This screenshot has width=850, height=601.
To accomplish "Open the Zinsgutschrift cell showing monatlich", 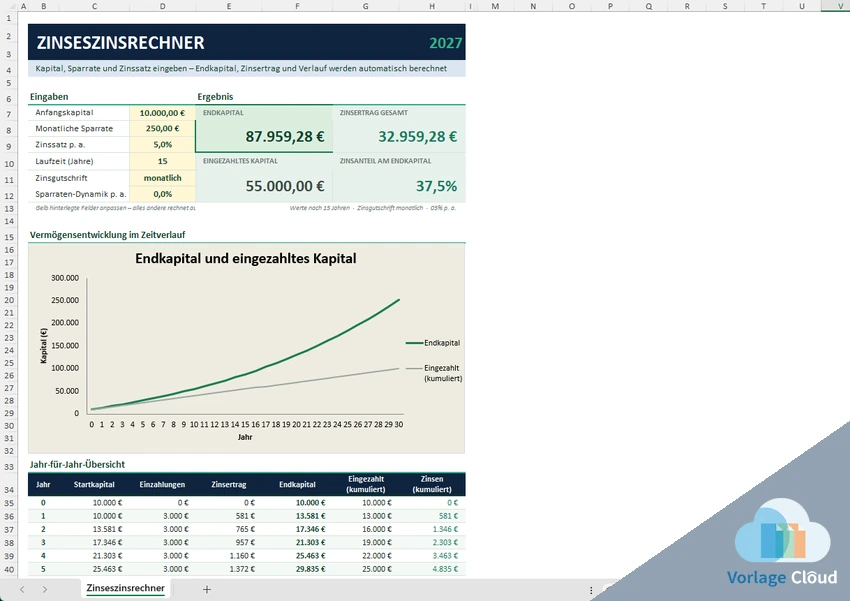I will tap(162, 178).
